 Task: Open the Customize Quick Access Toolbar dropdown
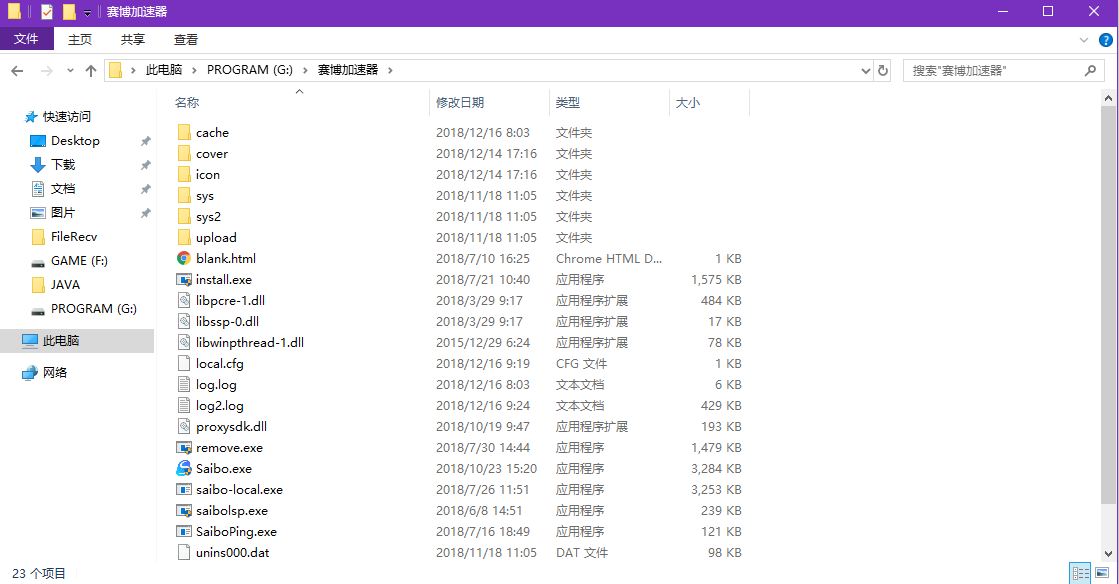point(87,12)
